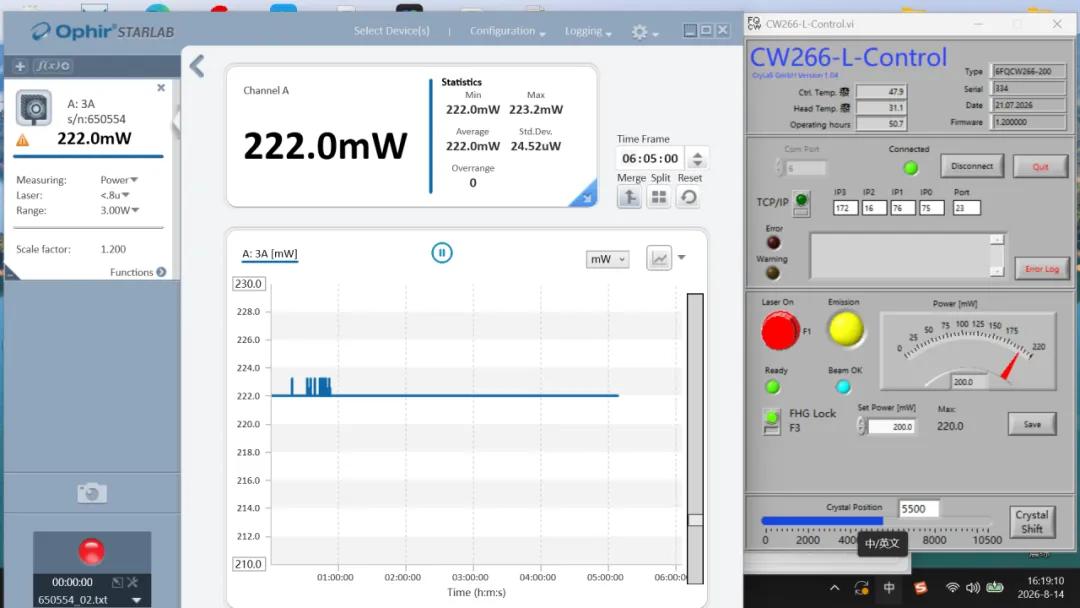Open the f(x) math functions tool
Screen dimensions: 1080x608
point(53,66)
